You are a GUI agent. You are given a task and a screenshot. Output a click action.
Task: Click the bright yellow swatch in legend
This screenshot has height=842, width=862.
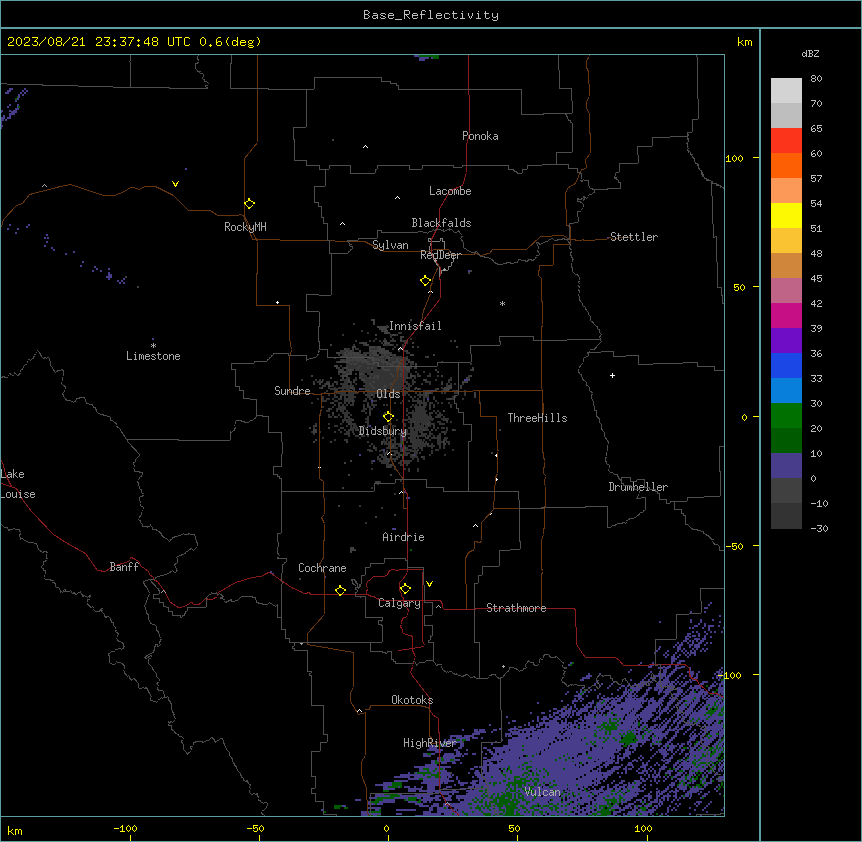(x=786, y=215)
